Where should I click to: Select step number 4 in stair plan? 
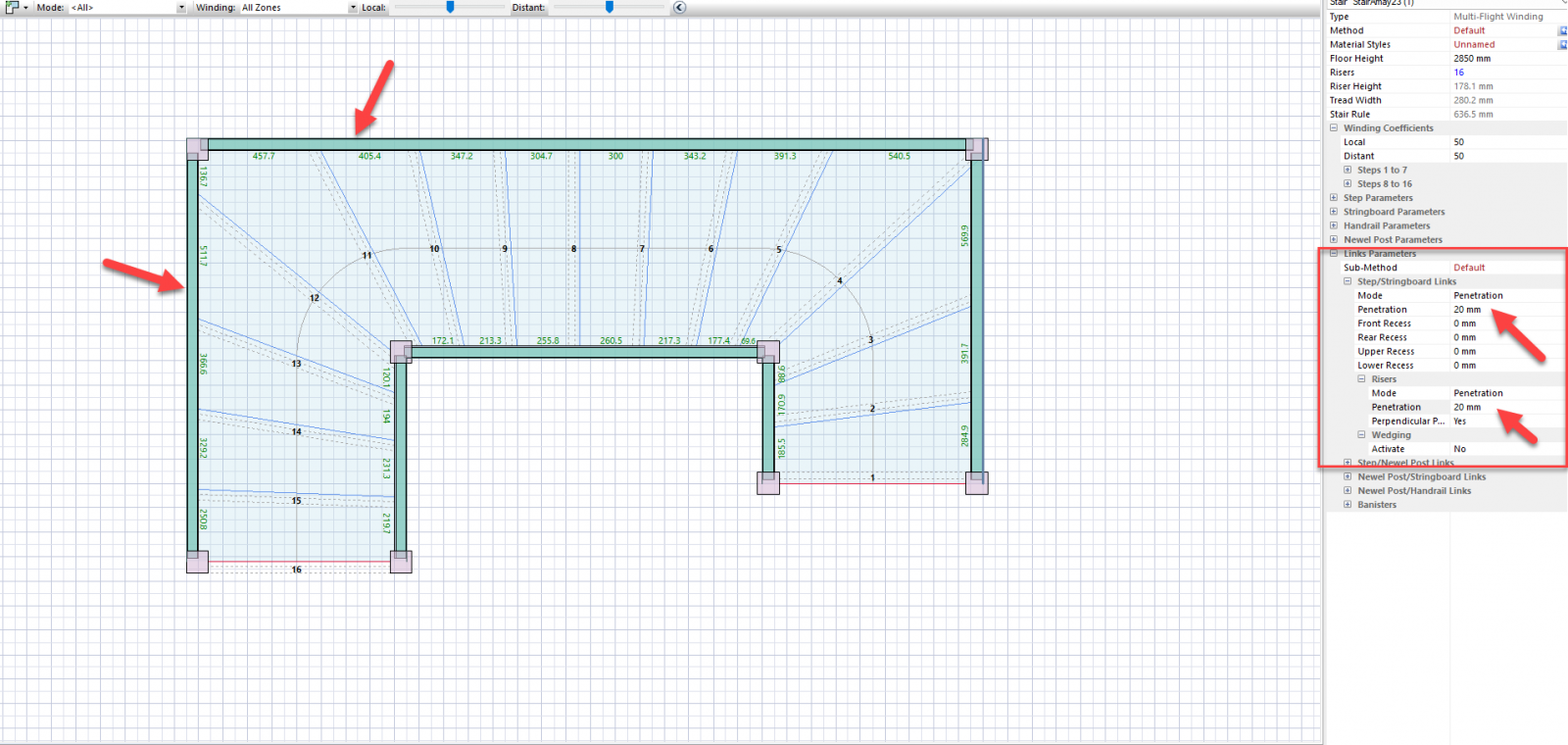pyautogui.click(x=839, y=280)
